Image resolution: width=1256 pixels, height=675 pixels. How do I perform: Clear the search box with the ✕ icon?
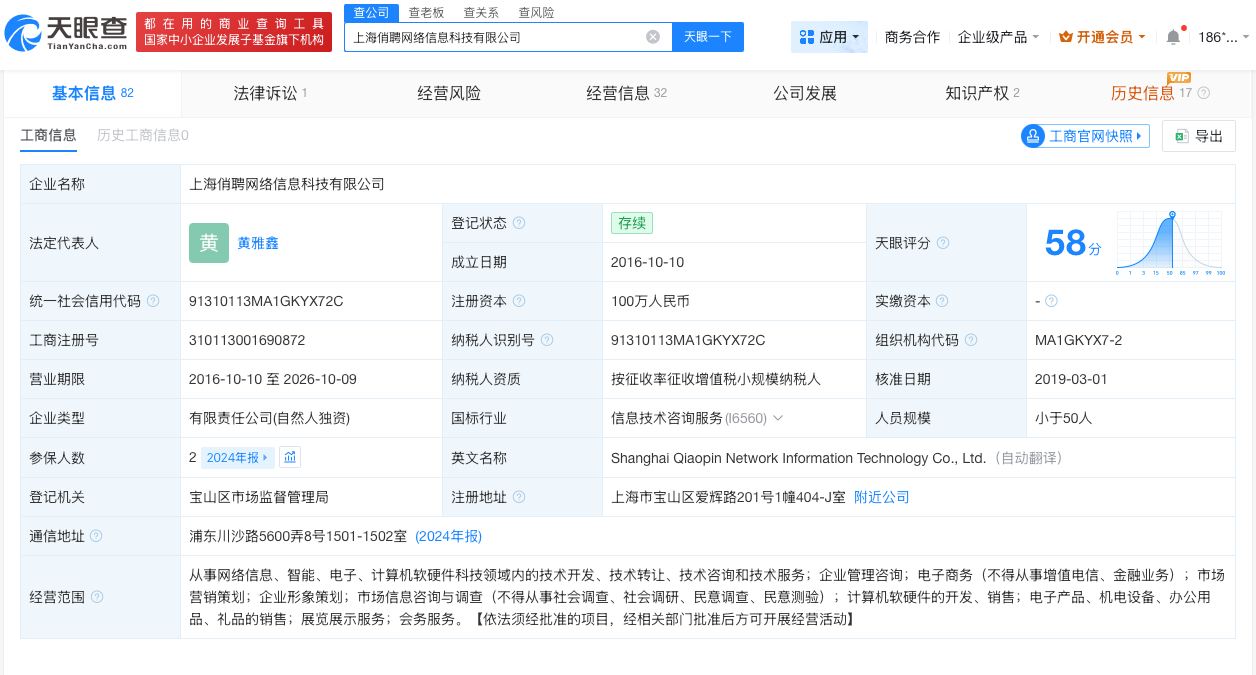pos(653,36)
